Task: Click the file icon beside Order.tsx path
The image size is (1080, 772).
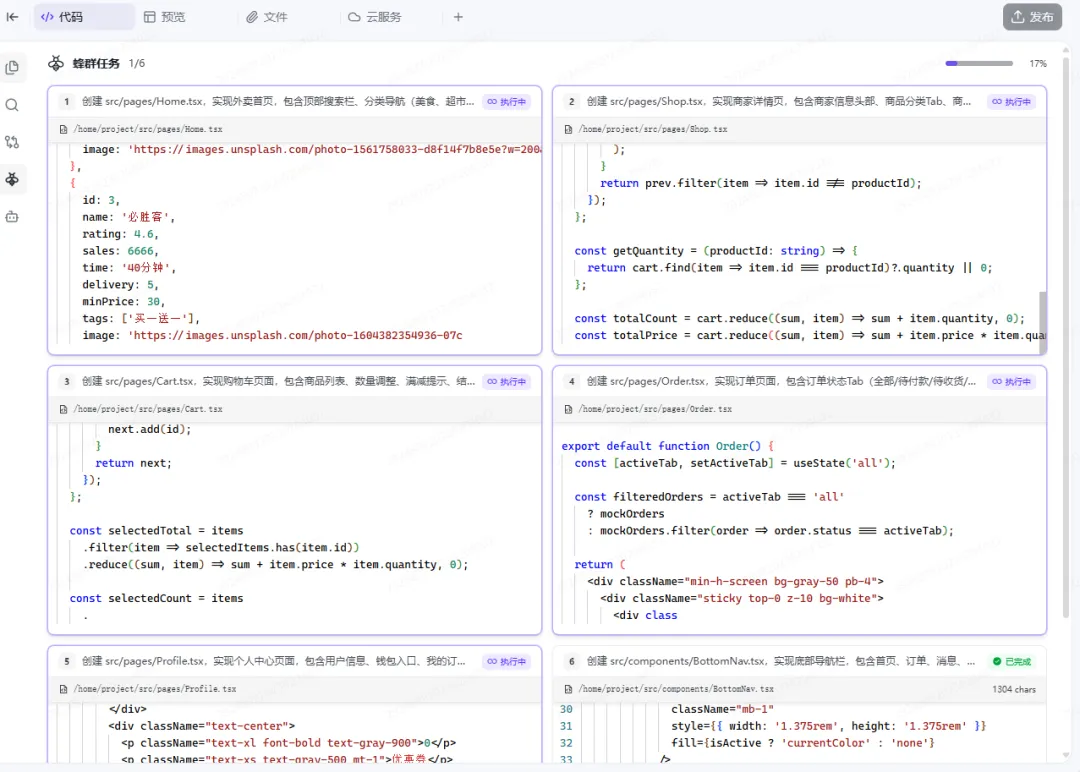Action: pyautogui.click(x=568, y=409)
